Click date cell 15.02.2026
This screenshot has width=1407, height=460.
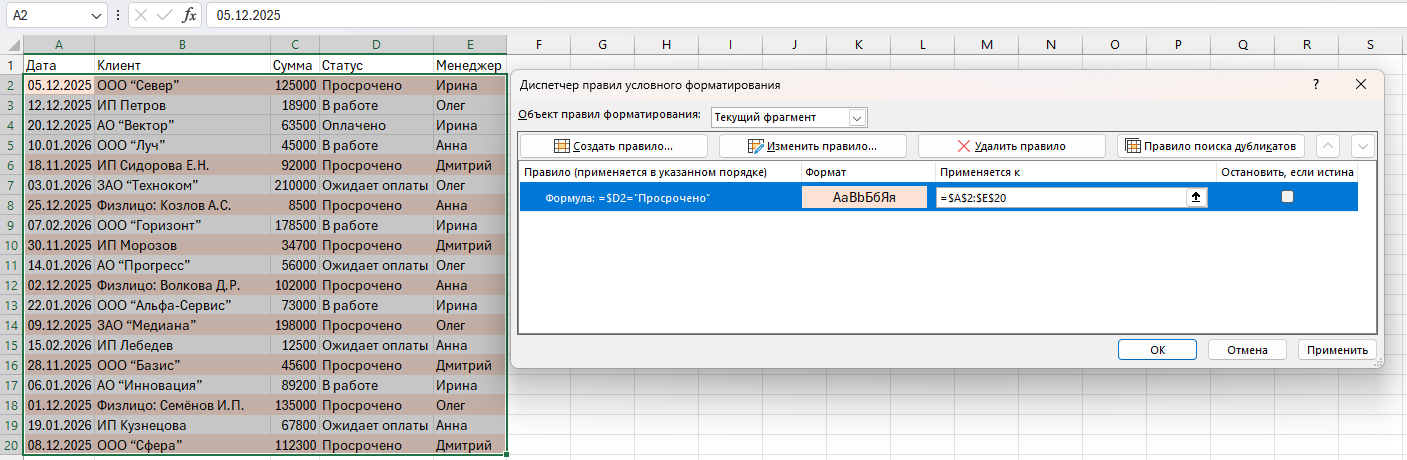point(59,345)
